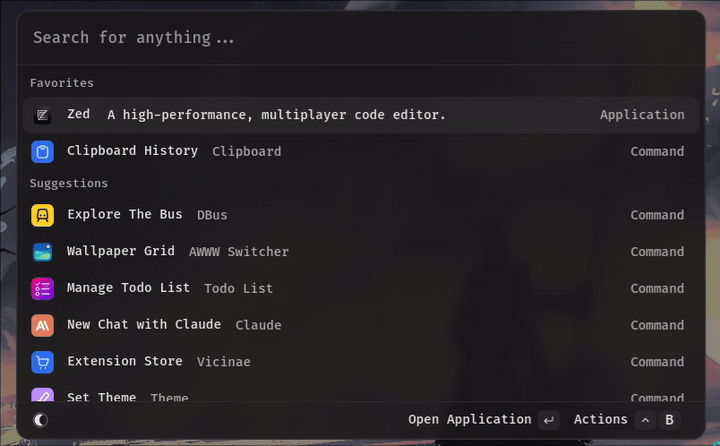Image resolution: width=720 pixels, height=446 pixels.
Task: Open the Actions menu in footer
Action: 600,420
